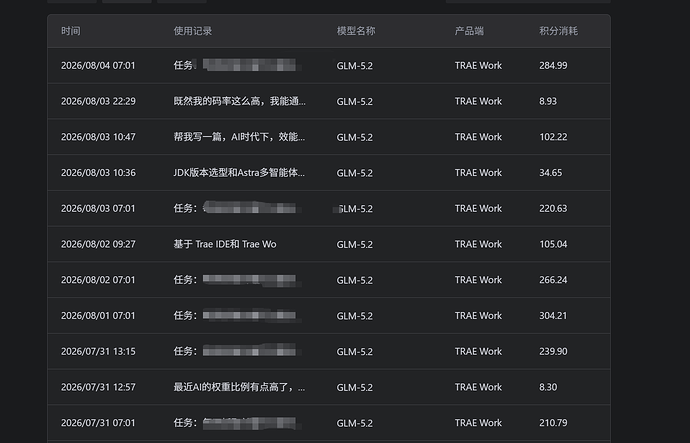Click the 220.63 points value
Screen dimensions: 690x443
[553, 208]
